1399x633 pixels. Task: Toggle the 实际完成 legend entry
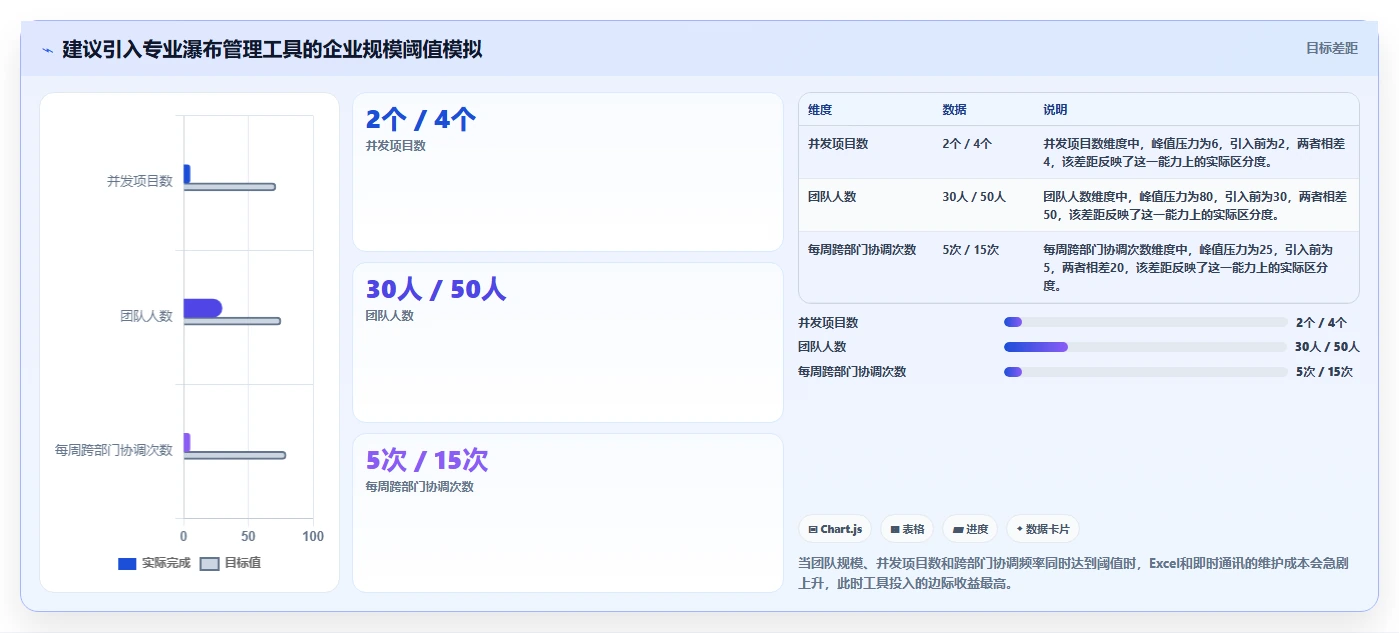click(x=154, y=563)
